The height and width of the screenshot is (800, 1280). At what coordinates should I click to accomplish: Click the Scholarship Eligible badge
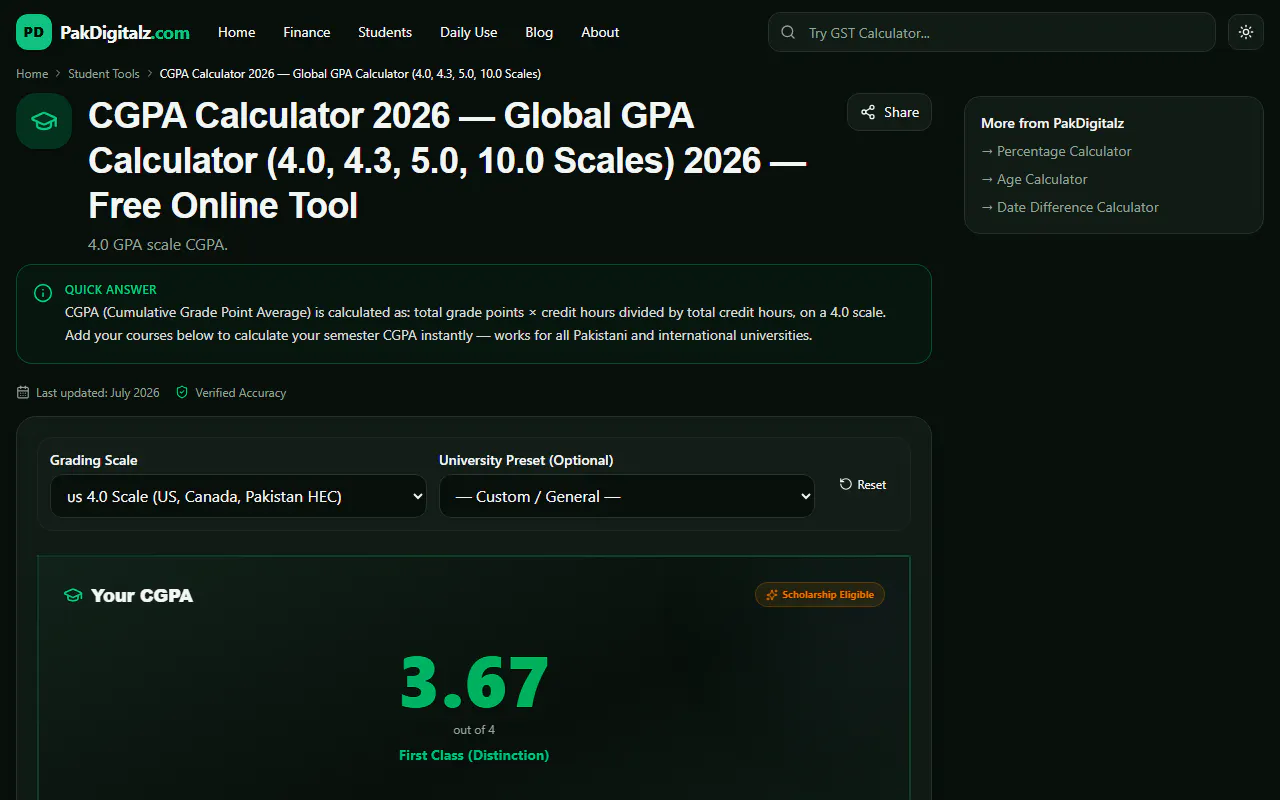coord(820,595)
